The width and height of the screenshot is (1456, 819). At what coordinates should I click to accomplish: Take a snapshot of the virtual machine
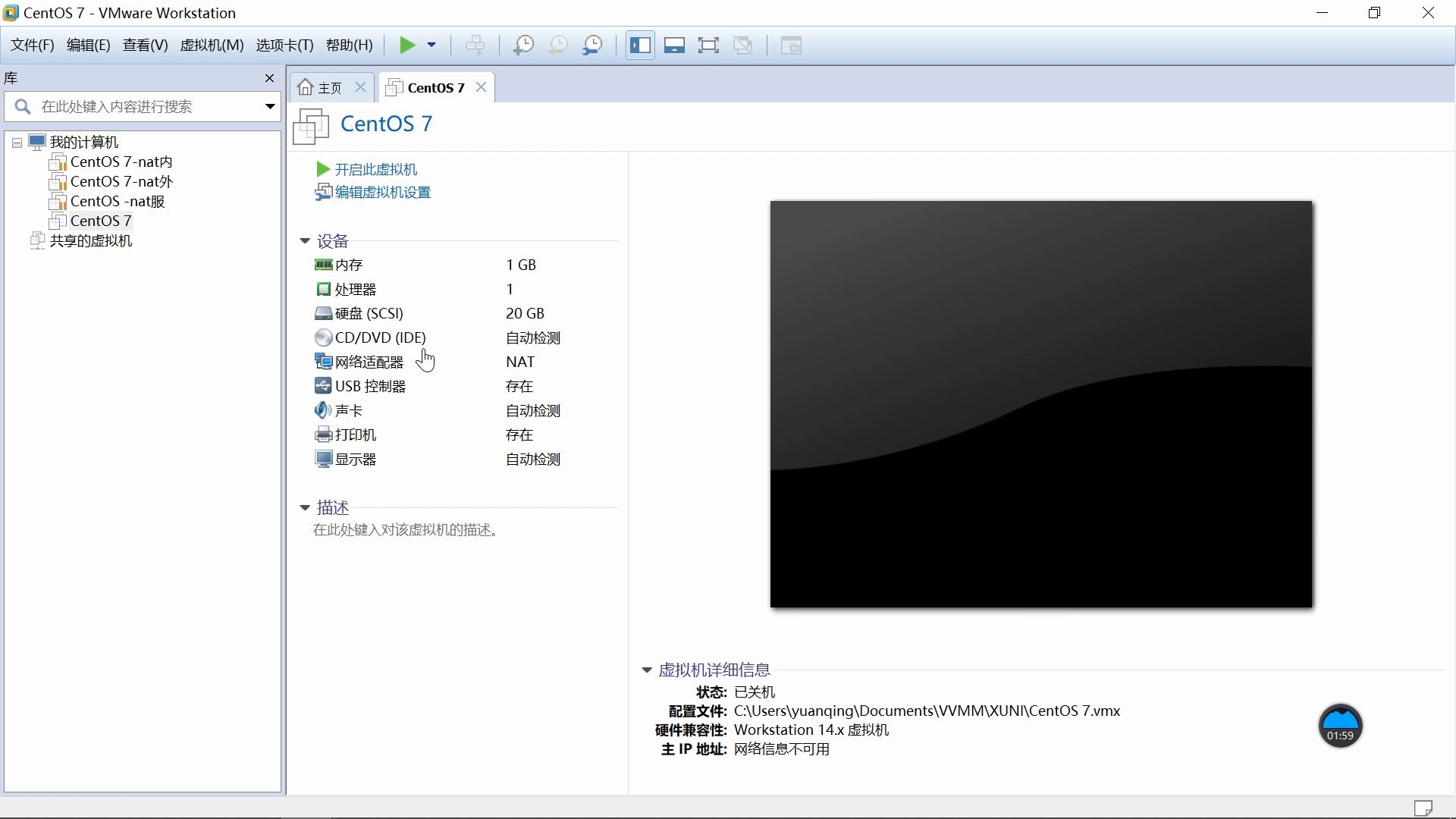(522, 45)
